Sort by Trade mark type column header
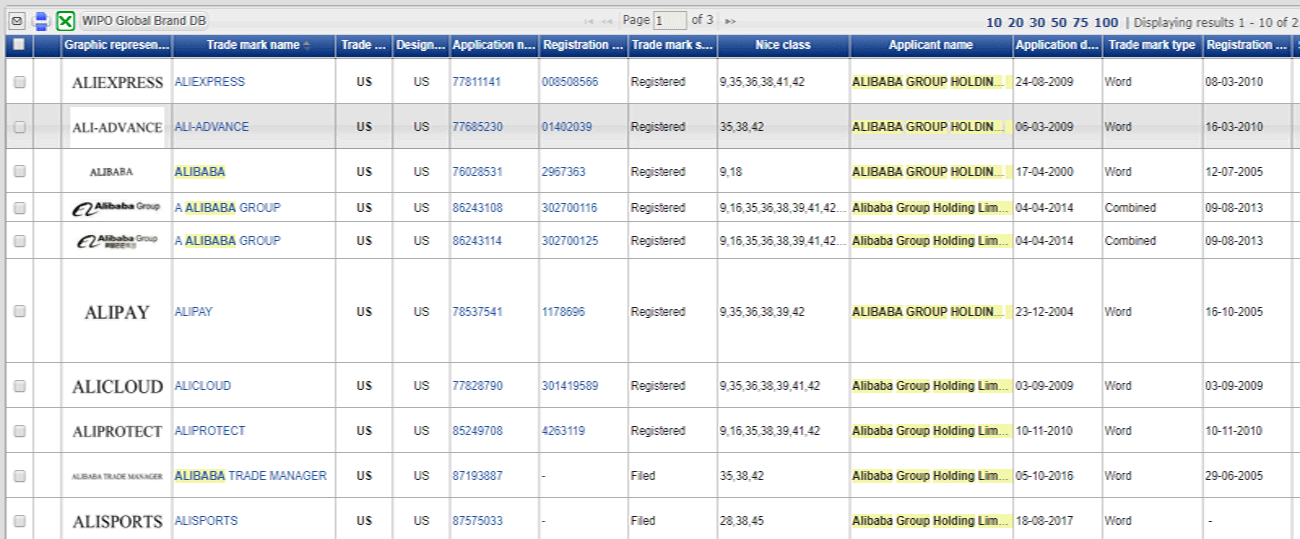1300x539 pixels. pyautogui.click(x=1152, y=45)
